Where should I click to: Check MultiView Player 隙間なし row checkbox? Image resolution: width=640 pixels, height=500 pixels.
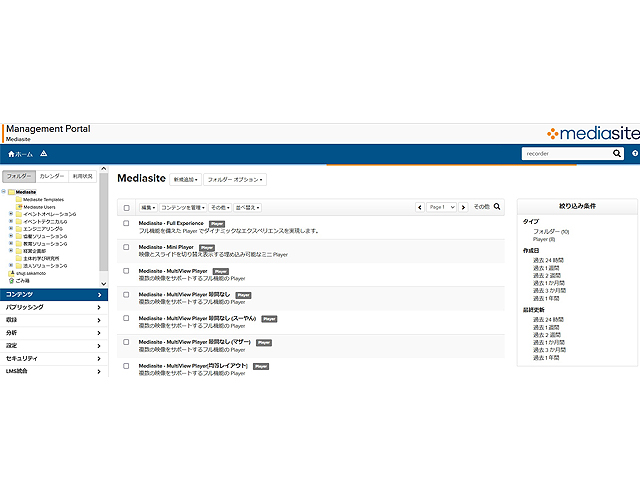point(126,294)
